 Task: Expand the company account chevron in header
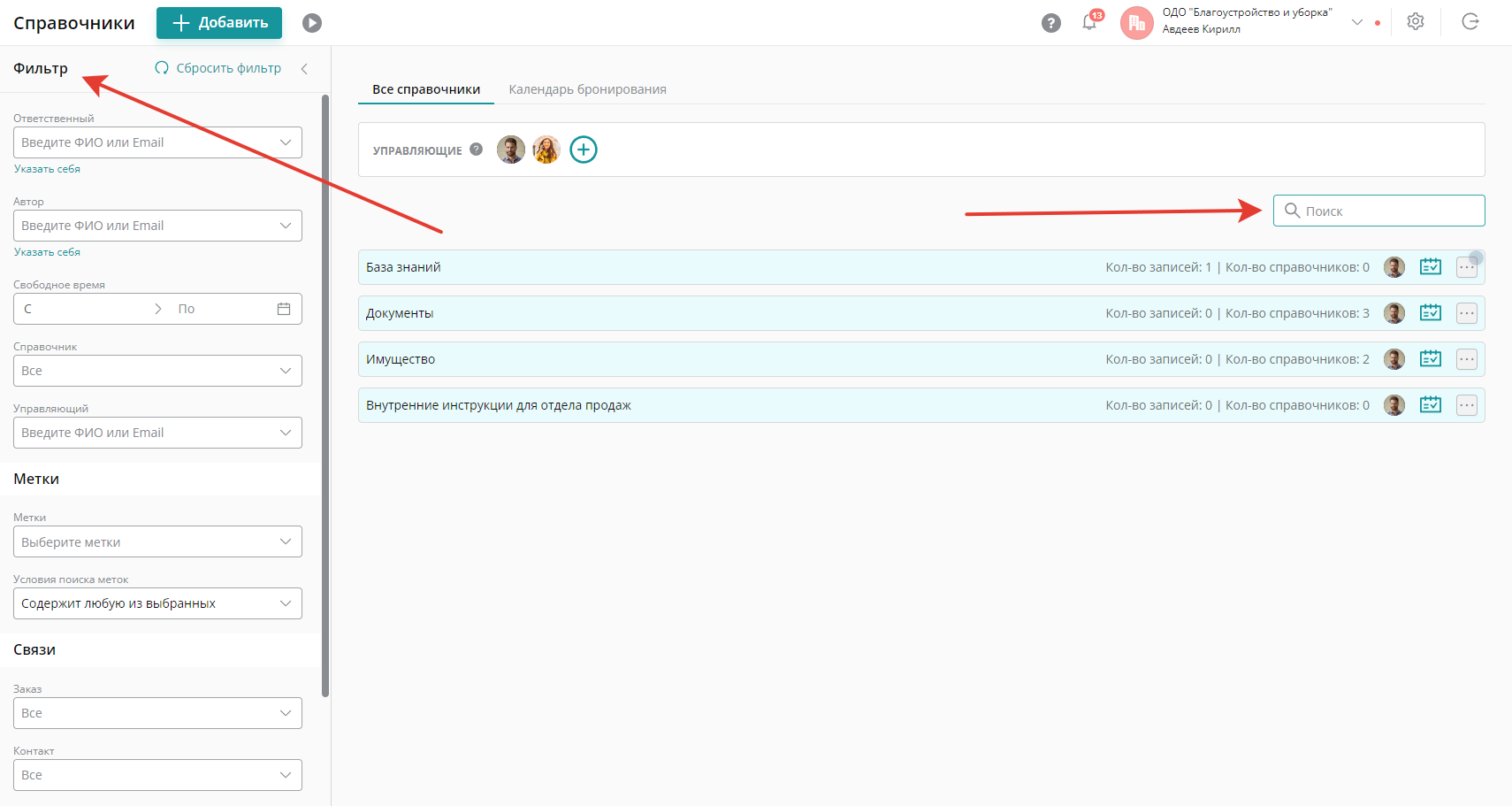[x=1357, y=22]
